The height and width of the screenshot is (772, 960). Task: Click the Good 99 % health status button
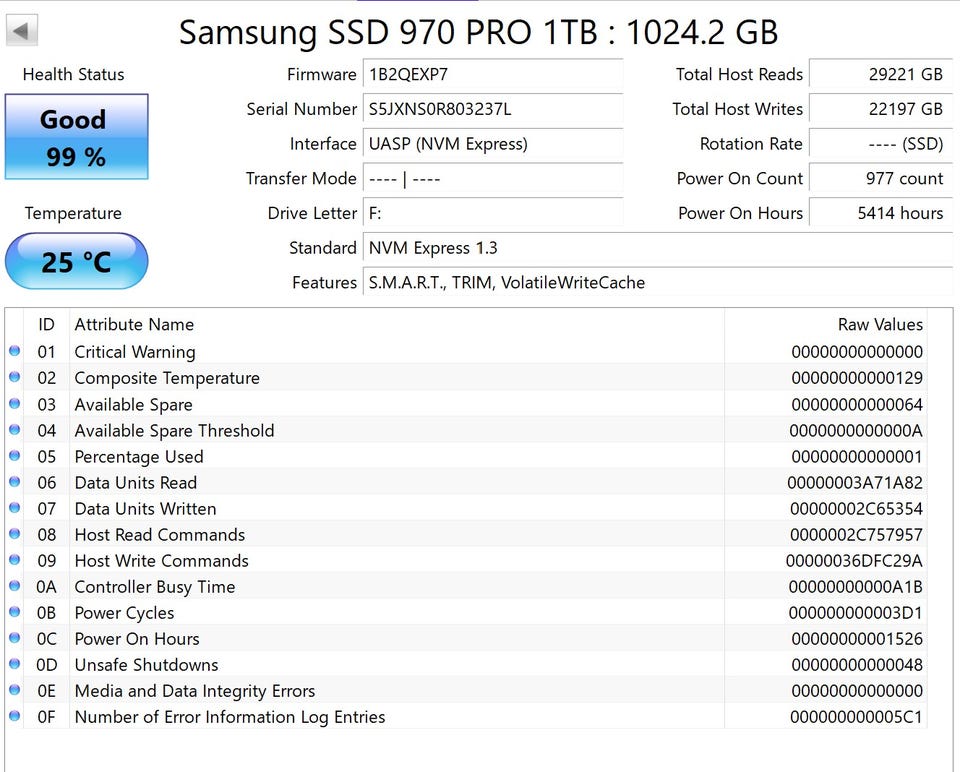(x=77, y=137)
